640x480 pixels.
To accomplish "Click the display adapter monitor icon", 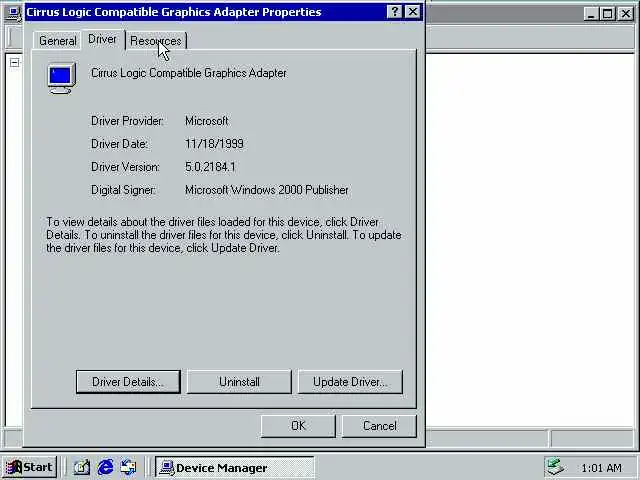I will pos(62,78).
